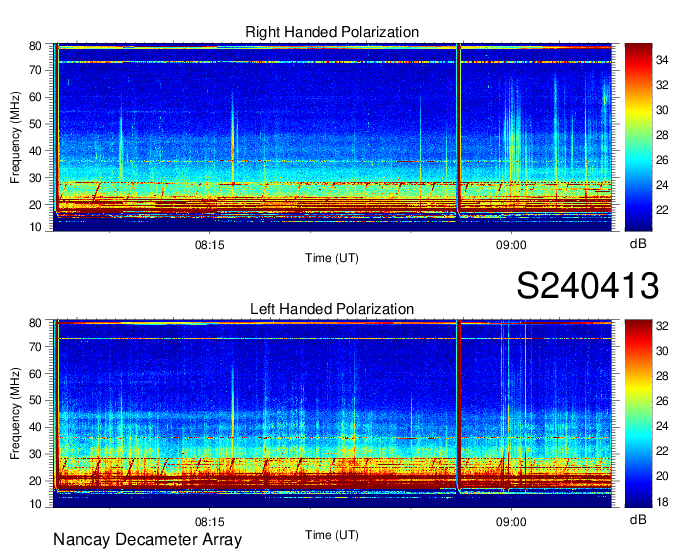Click the 'Time (UT)' label under the upper plot
Viewport: 680px width, 552px height.
pos(332,258)
